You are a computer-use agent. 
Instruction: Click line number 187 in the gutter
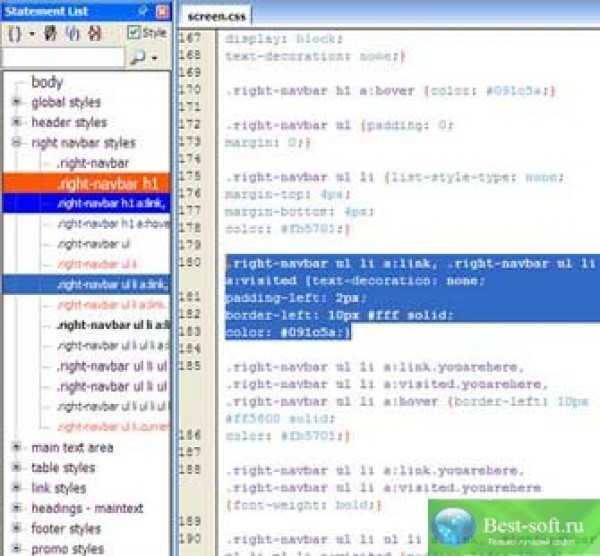[x=190, y=452]
